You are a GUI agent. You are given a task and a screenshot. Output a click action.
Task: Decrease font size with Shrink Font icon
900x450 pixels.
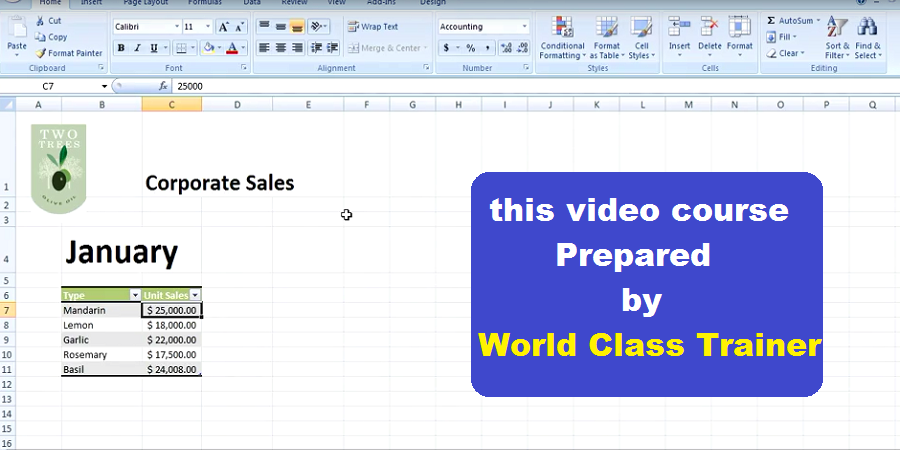(x=240, y=27)
